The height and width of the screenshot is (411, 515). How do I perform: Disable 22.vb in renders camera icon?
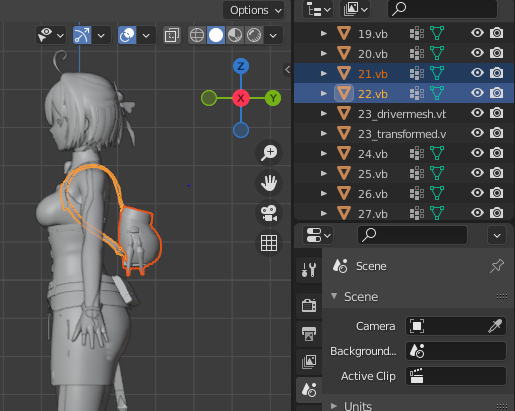(497, 93)
